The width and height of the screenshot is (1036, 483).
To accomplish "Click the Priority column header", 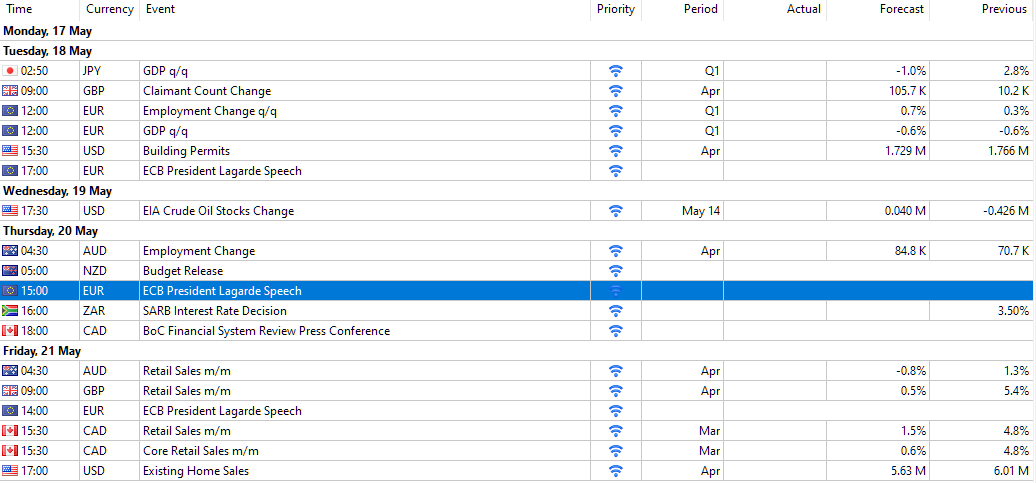I will (x=616, y=9).
